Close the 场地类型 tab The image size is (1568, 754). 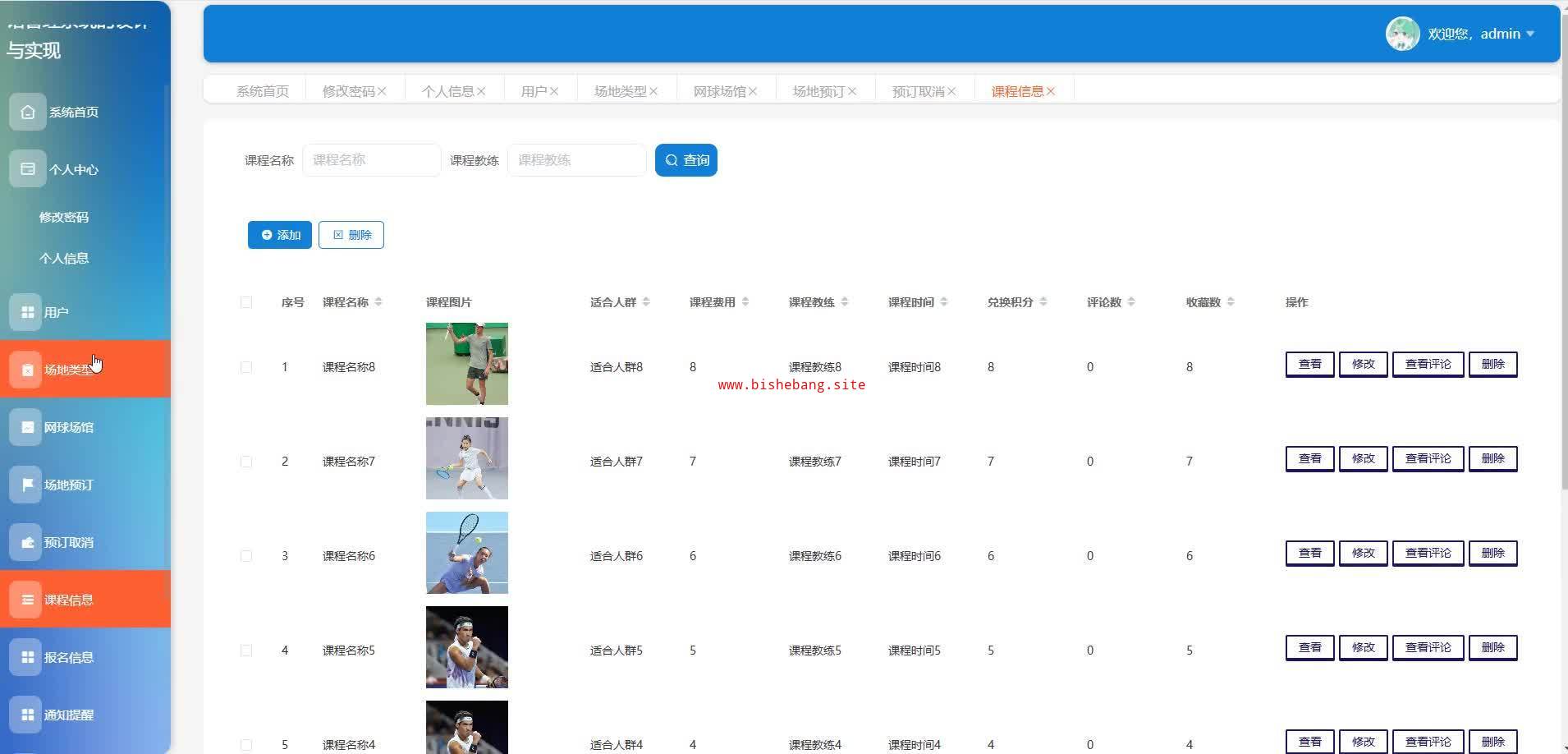click(653, 91)
